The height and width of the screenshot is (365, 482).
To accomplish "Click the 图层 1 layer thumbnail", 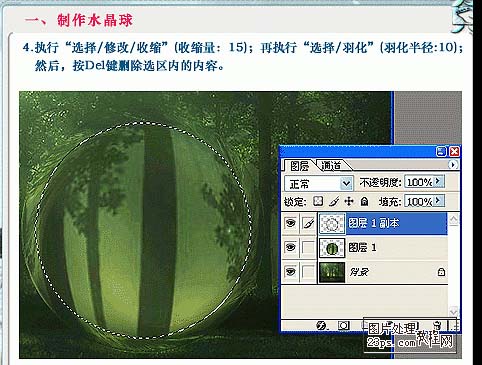I will tap(332, 248).
